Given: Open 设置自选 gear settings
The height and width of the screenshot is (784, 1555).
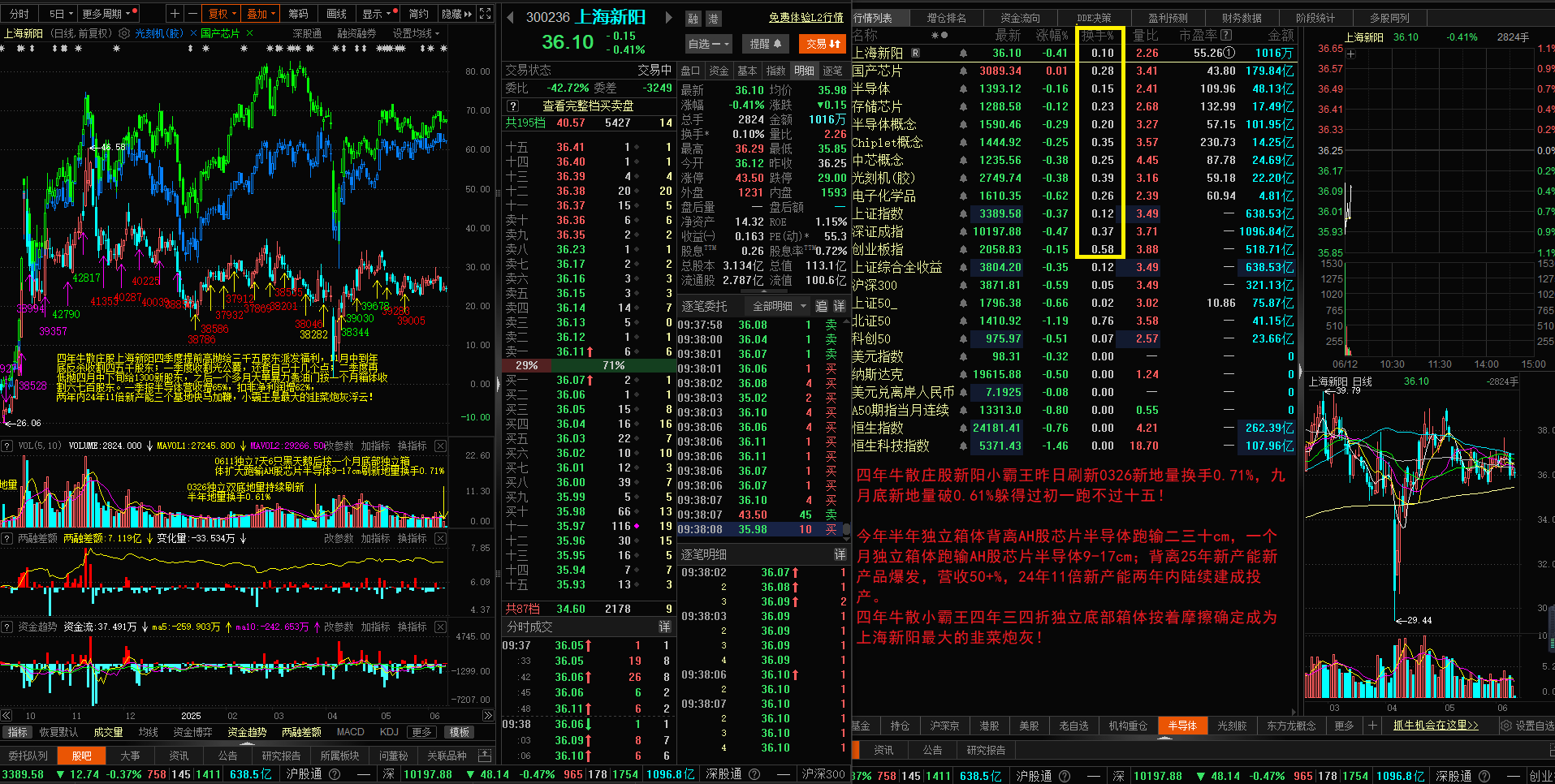Looking at the screenshot, I should [1527, 726].
